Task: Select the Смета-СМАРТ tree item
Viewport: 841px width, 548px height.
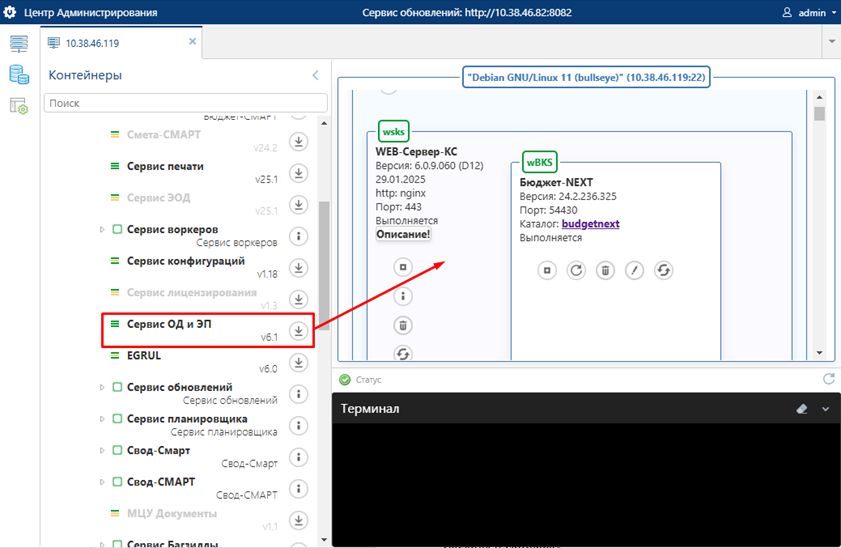Action: click(x=164, y=135)
